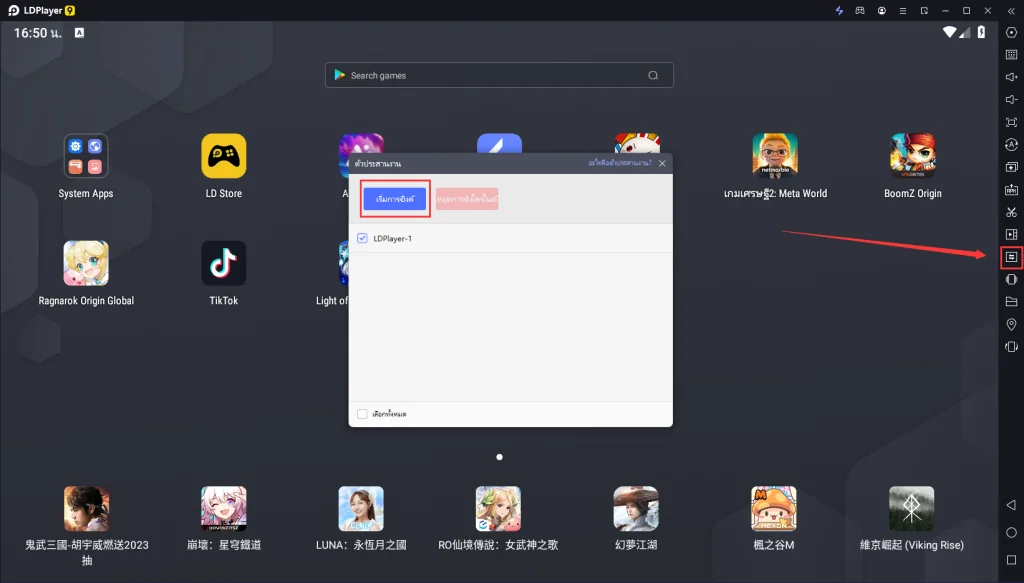
Task: Open the Viking Rise game icon
Action: pyautogui.click(x=912, y=509)
